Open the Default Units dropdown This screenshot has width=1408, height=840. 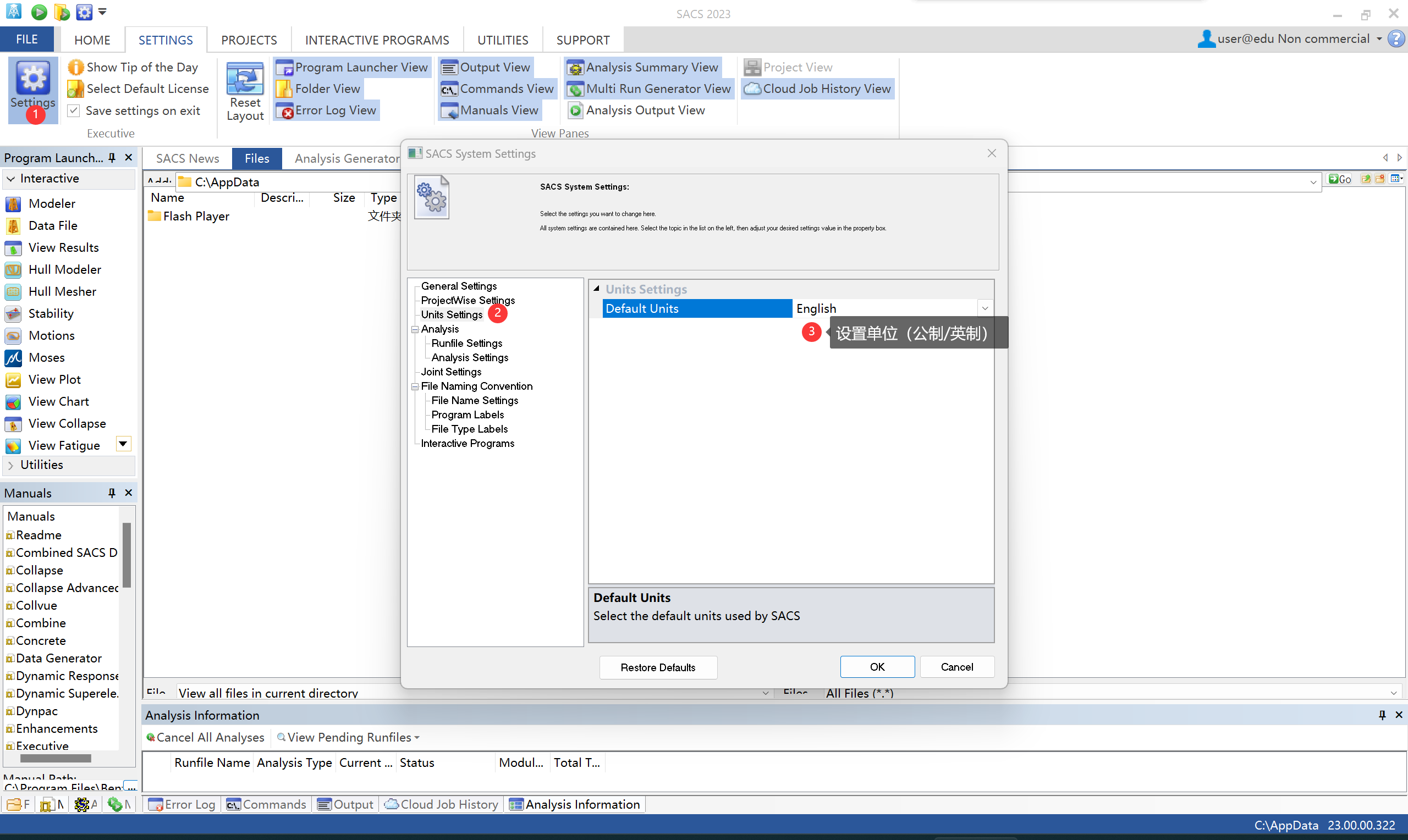click(985, 308)
